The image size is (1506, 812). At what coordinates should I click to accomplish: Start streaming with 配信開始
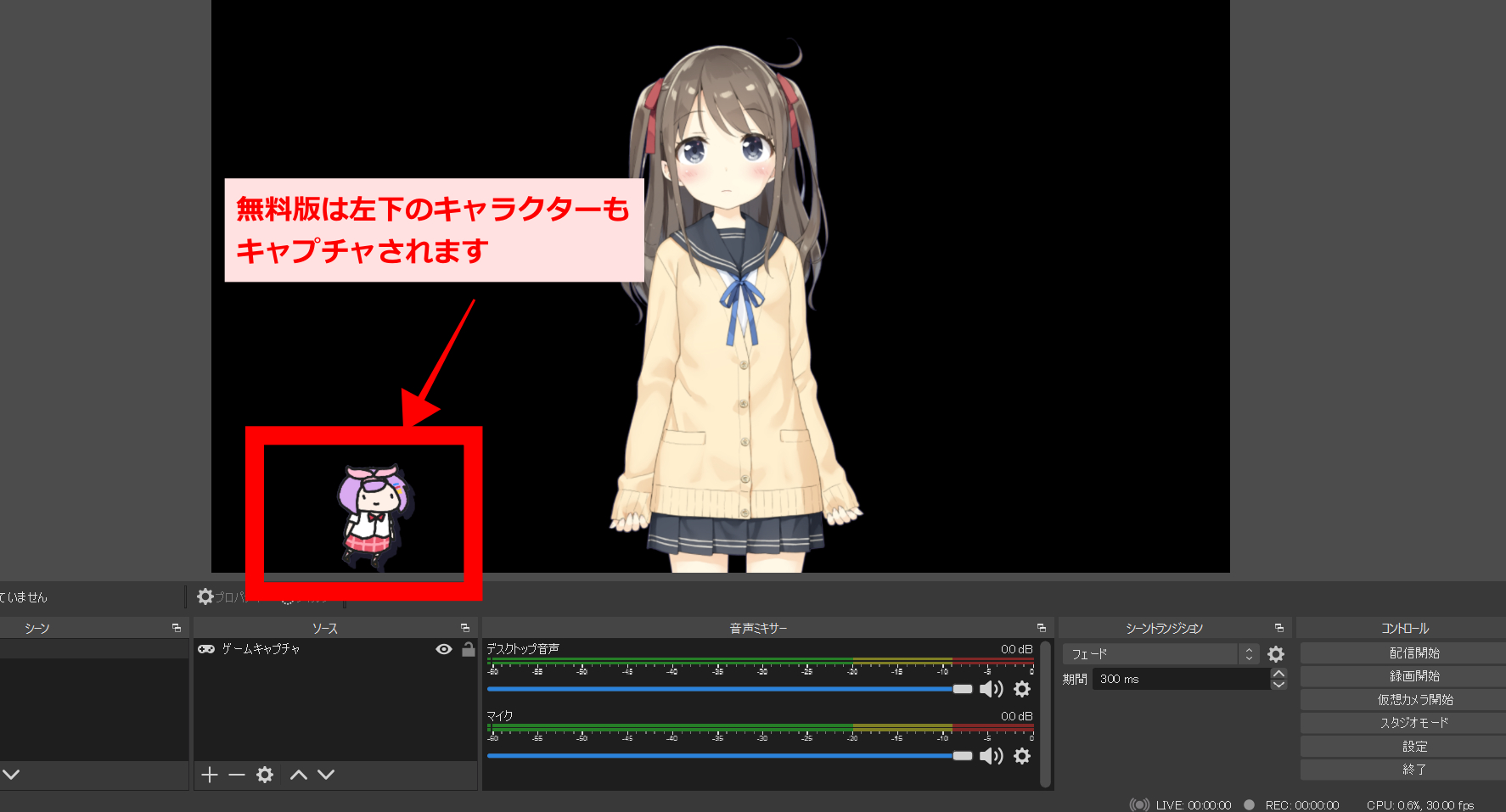tap(1415, 652)
